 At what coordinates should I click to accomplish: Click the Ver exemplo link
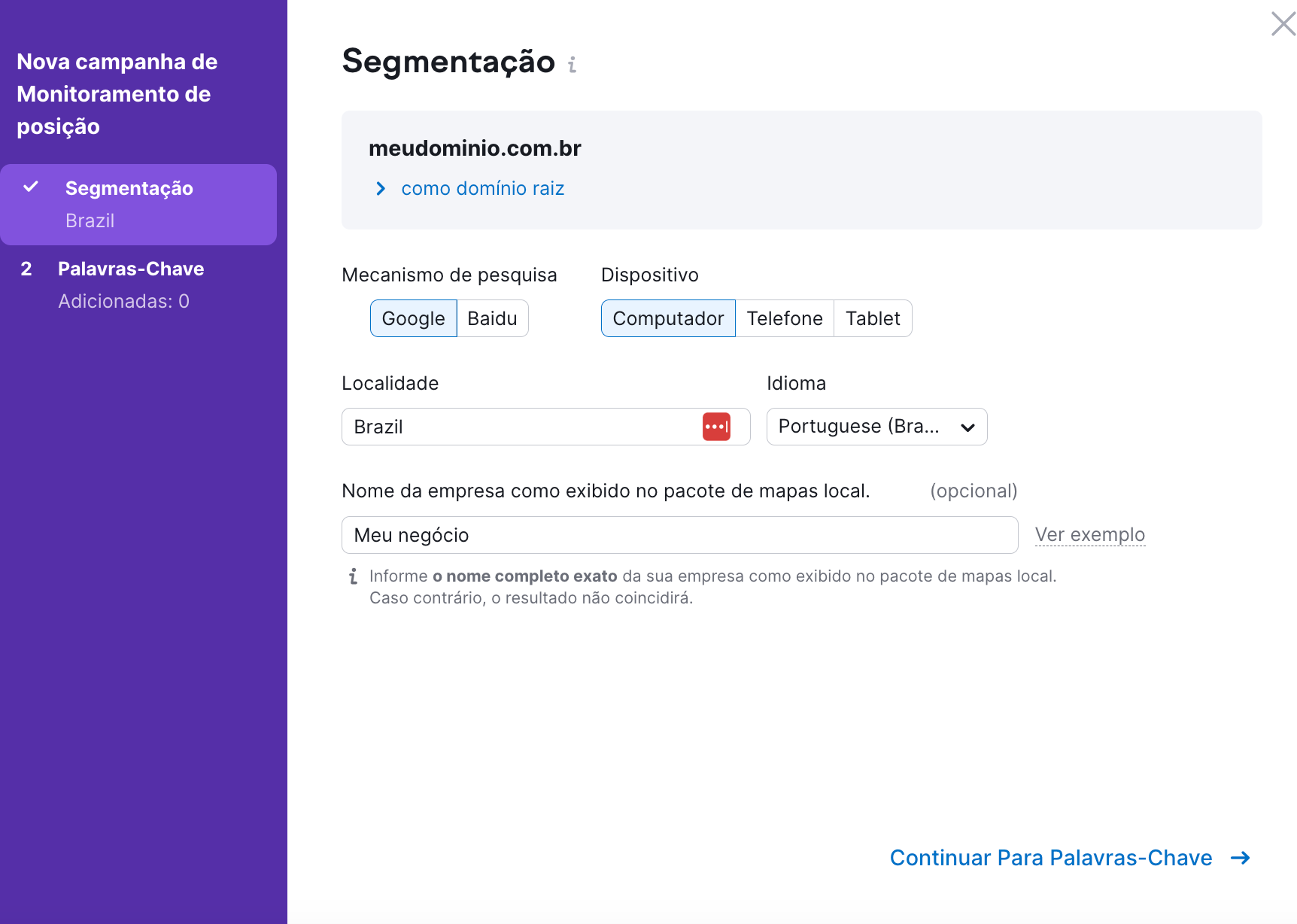[1089, 534]
